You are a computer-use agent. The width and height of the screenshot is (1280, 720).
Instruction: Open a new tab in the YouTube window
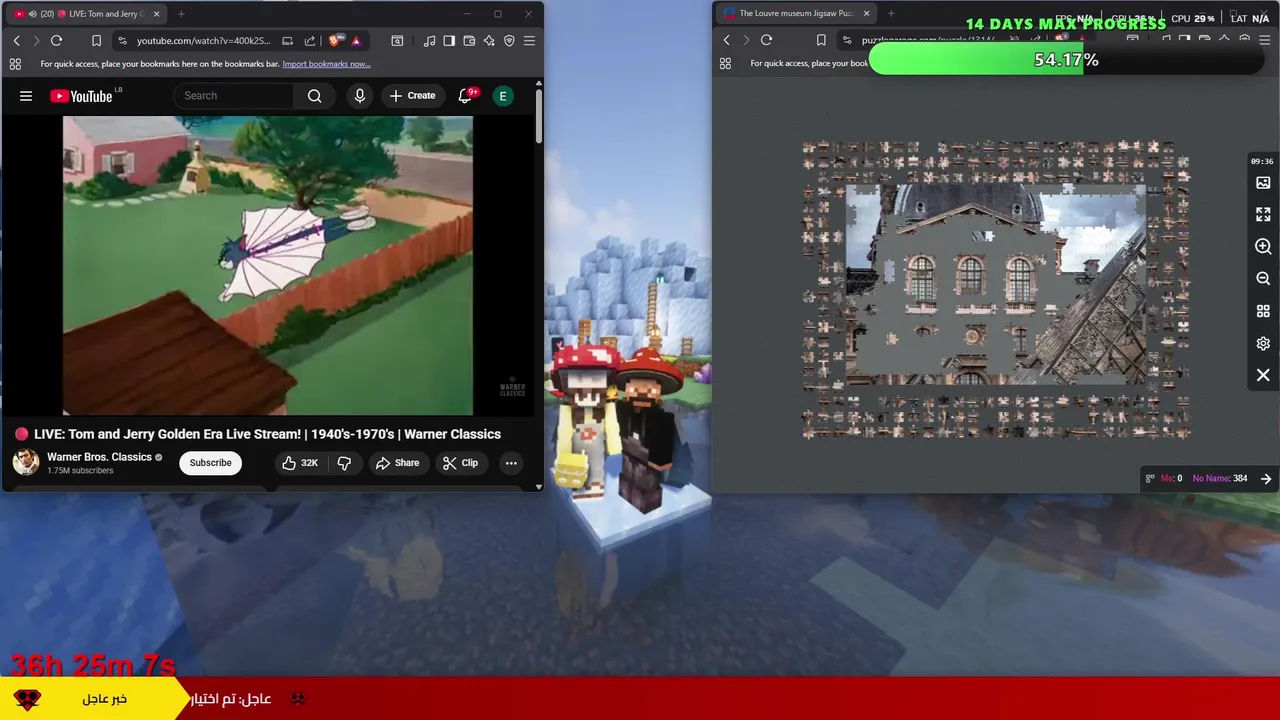tap(181, 14)
